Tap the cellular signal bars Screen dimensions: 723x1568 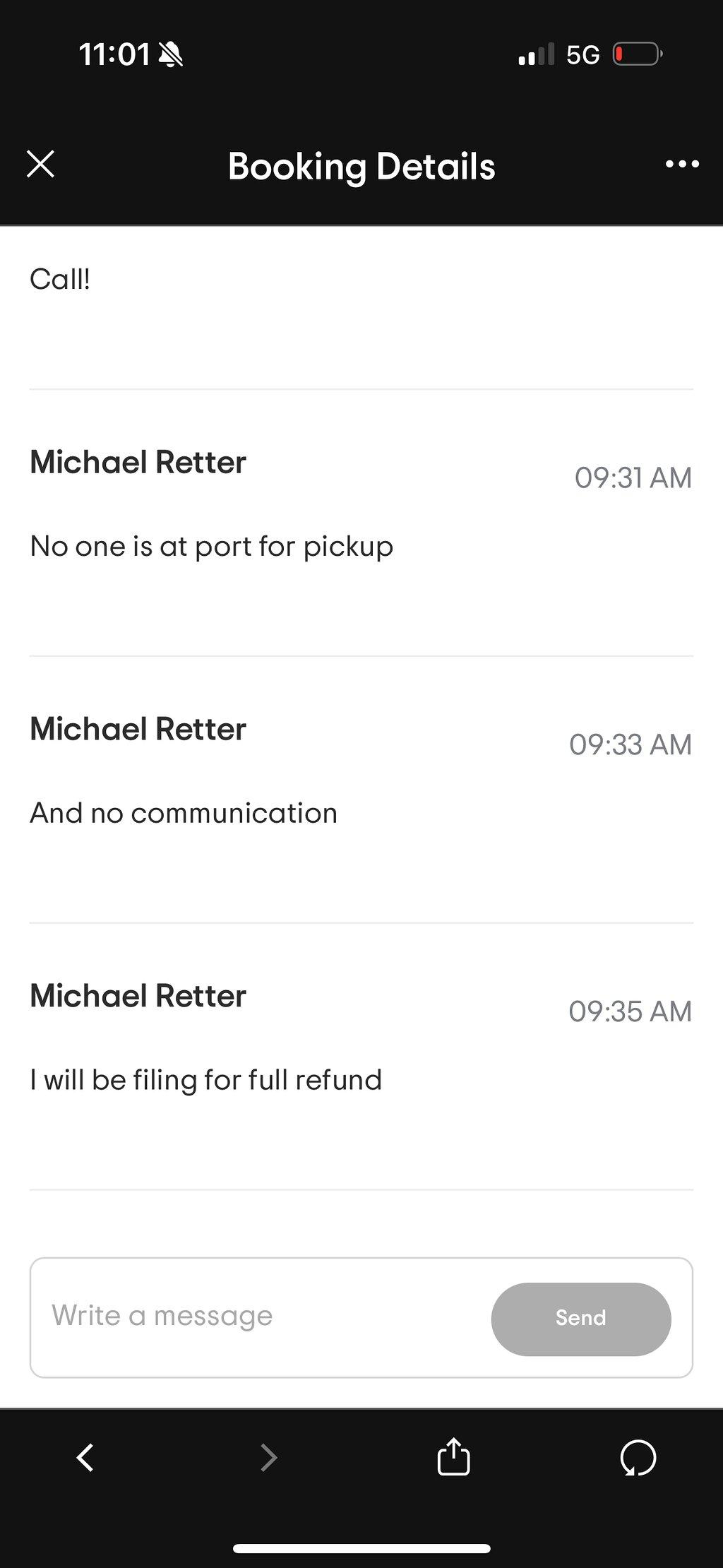(x=536, y=54)
